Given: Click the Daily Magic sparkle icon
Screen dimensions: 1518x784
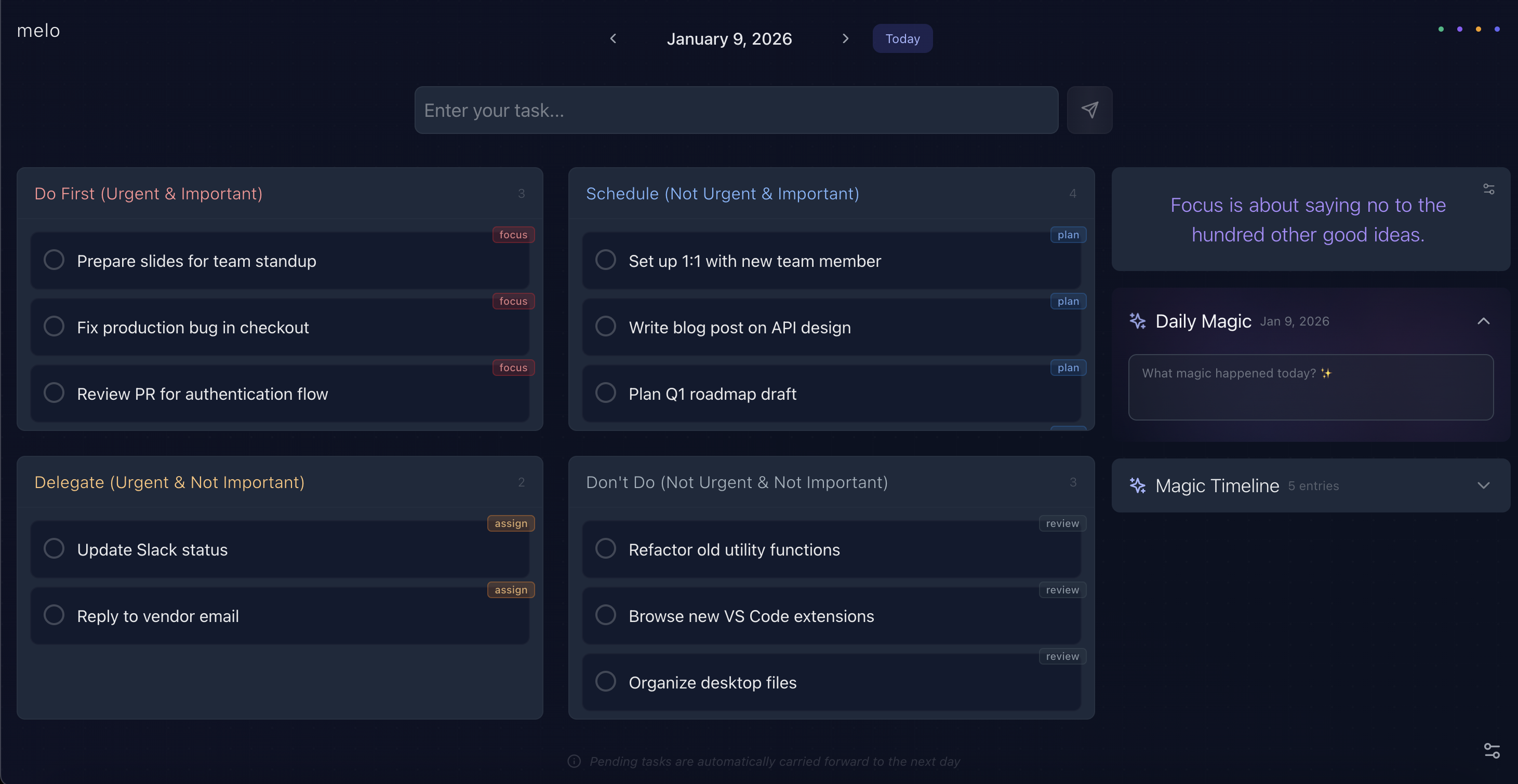Looking at the screenshot, I should point(1137,321).
